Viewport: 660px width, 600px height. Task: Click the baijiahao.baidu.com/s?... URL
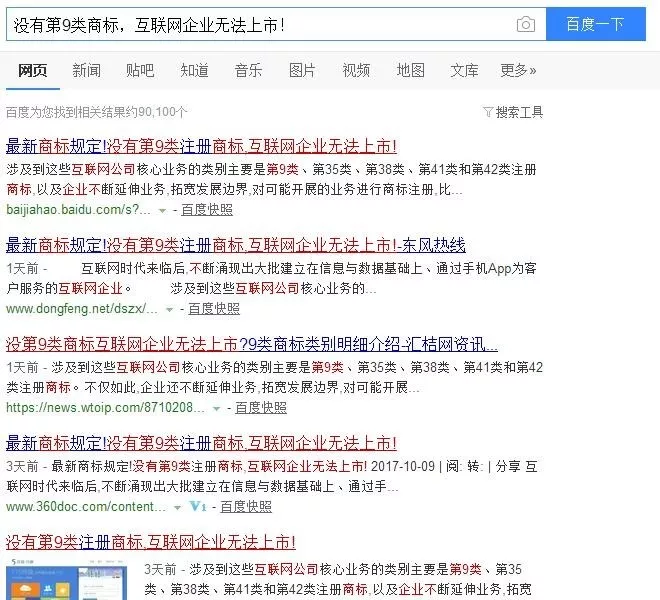tap(78, 210)
